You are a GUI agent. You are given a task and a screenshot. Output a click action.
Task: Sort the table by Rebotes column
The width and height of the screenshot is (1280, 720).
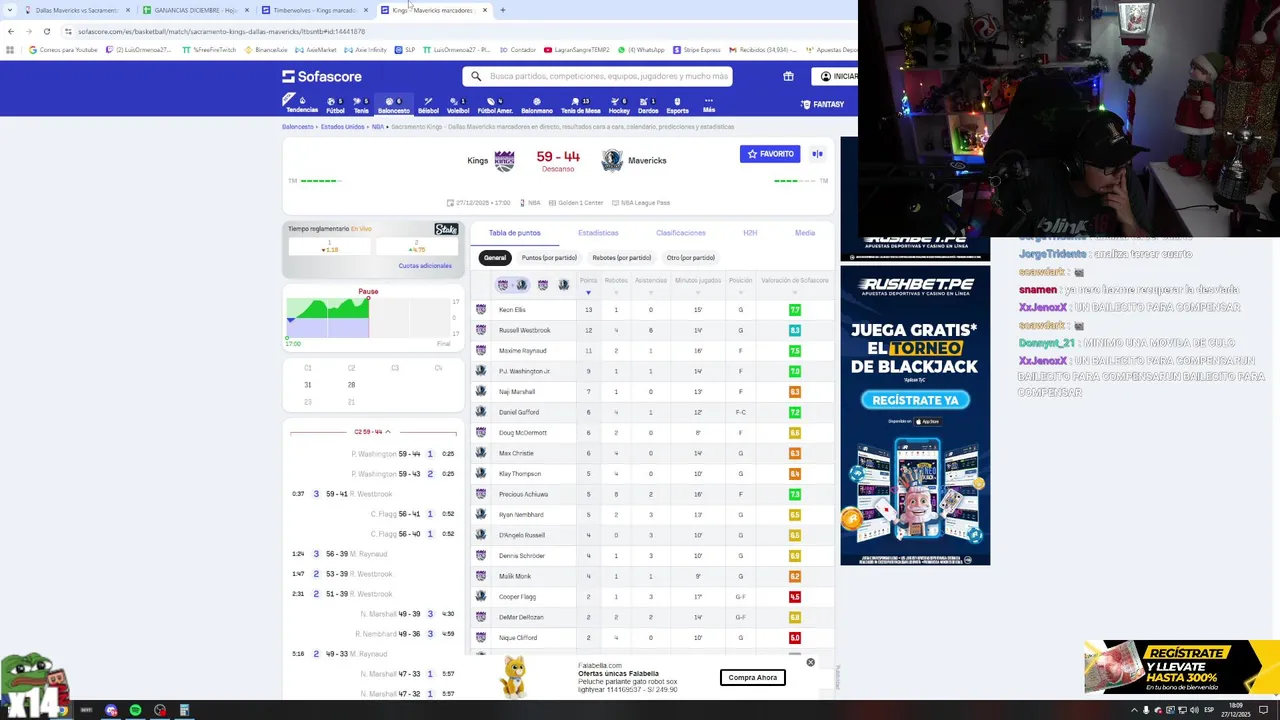(x=616, y=286)
